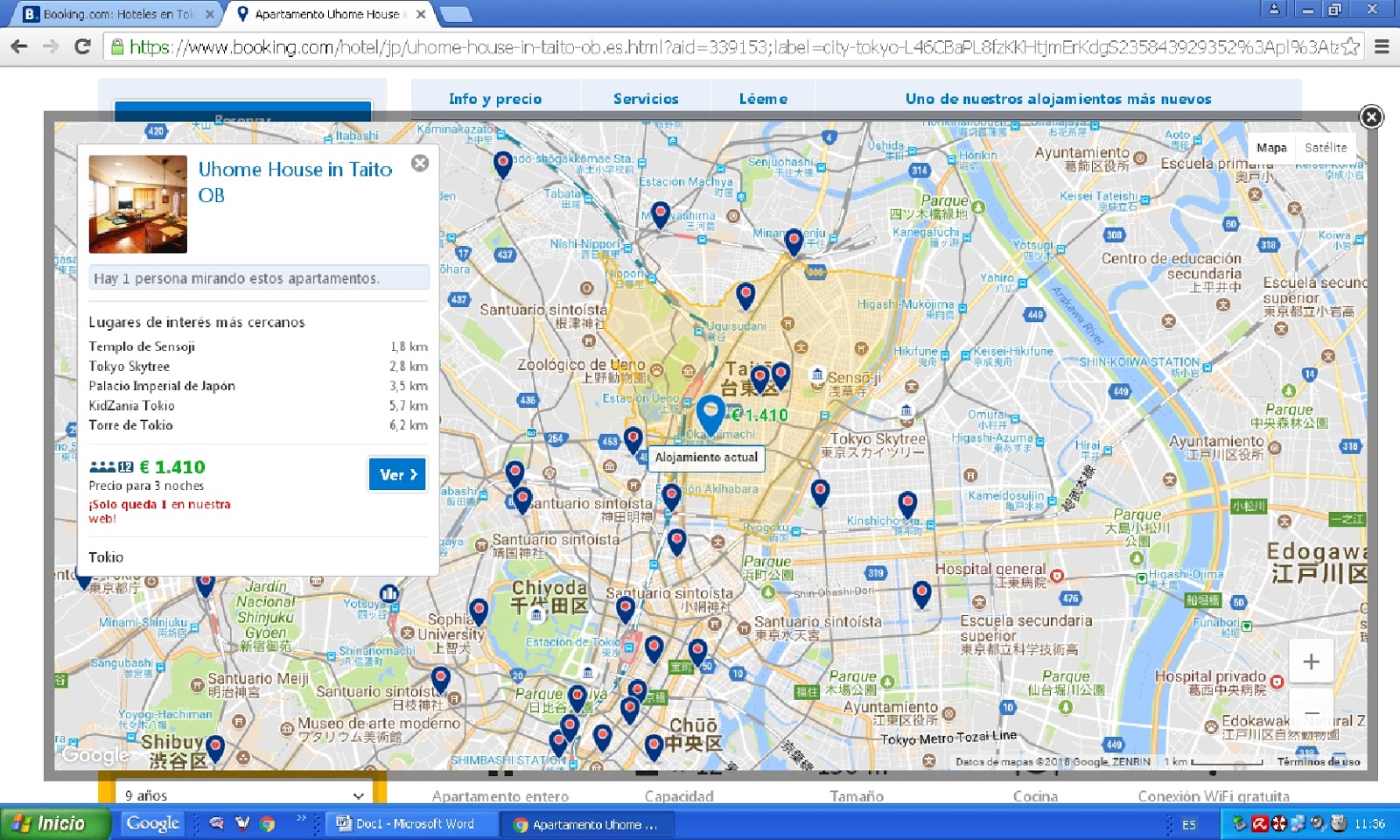Click the Ver button on the info card
The image size is (1400, 840).
pyautogui.click(x=397, y=474)
